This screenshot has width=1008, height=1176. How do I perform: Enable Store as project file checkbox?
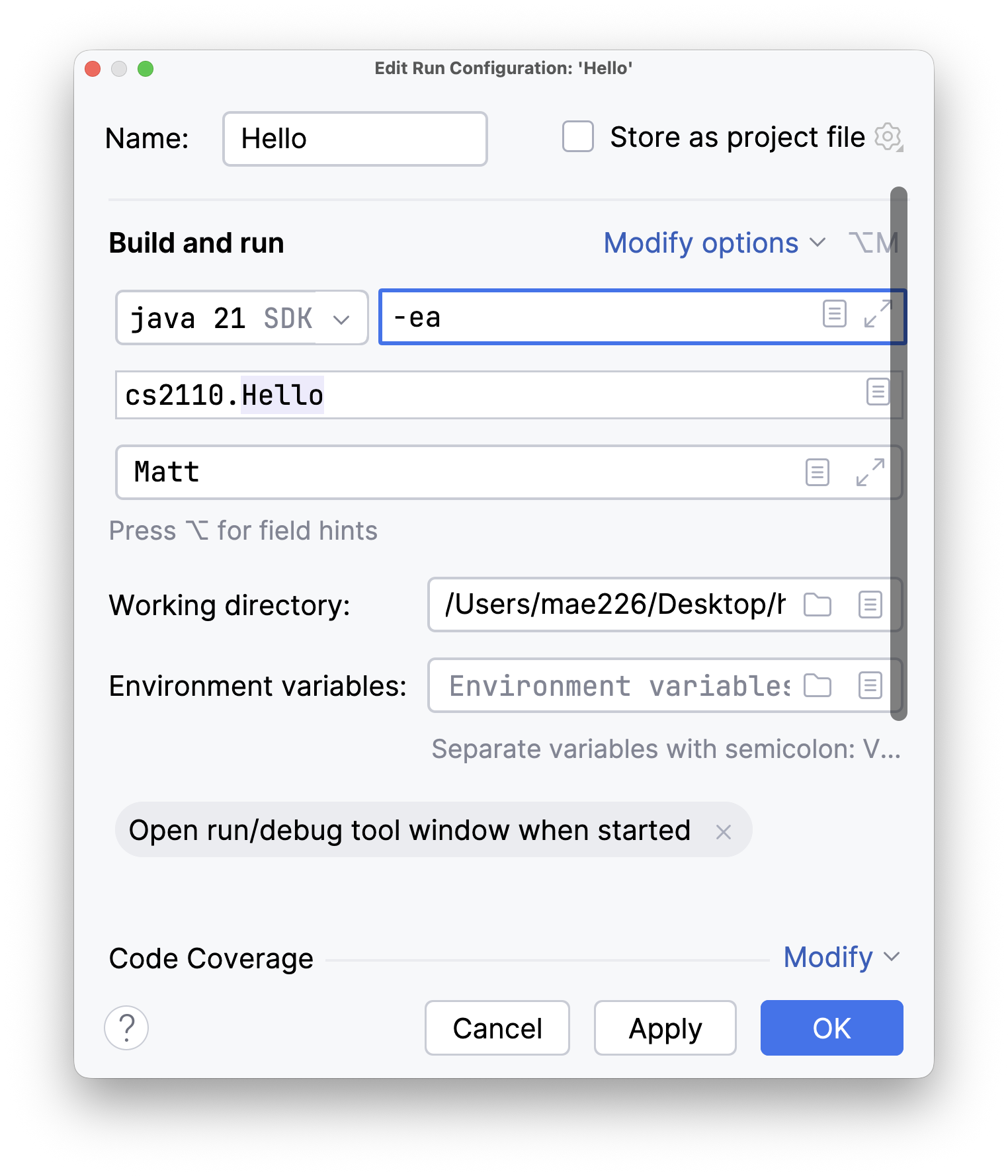(x=577, y=137)
